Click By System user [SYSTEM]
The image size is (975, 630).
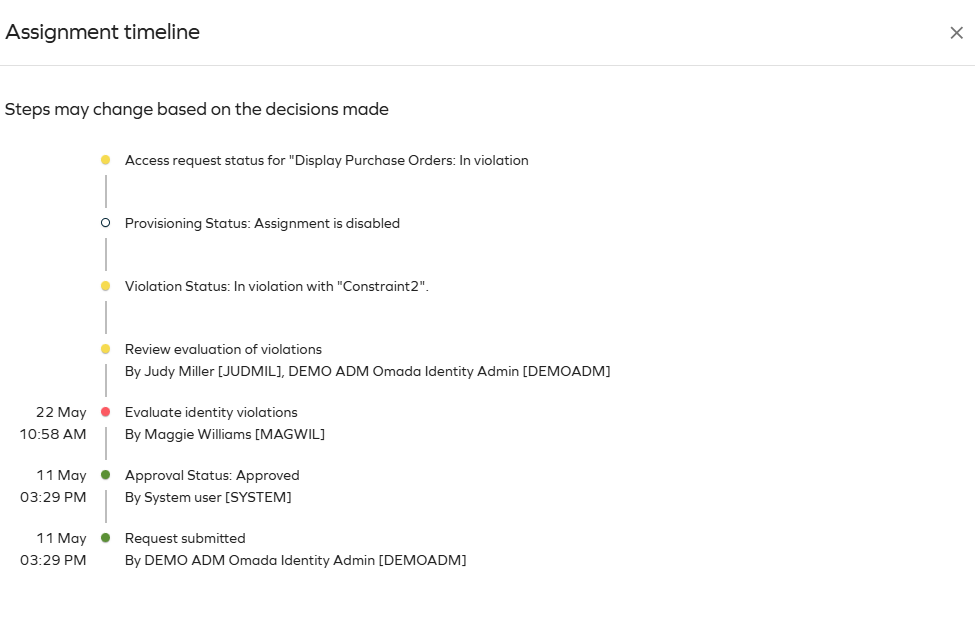pos(208,498)
